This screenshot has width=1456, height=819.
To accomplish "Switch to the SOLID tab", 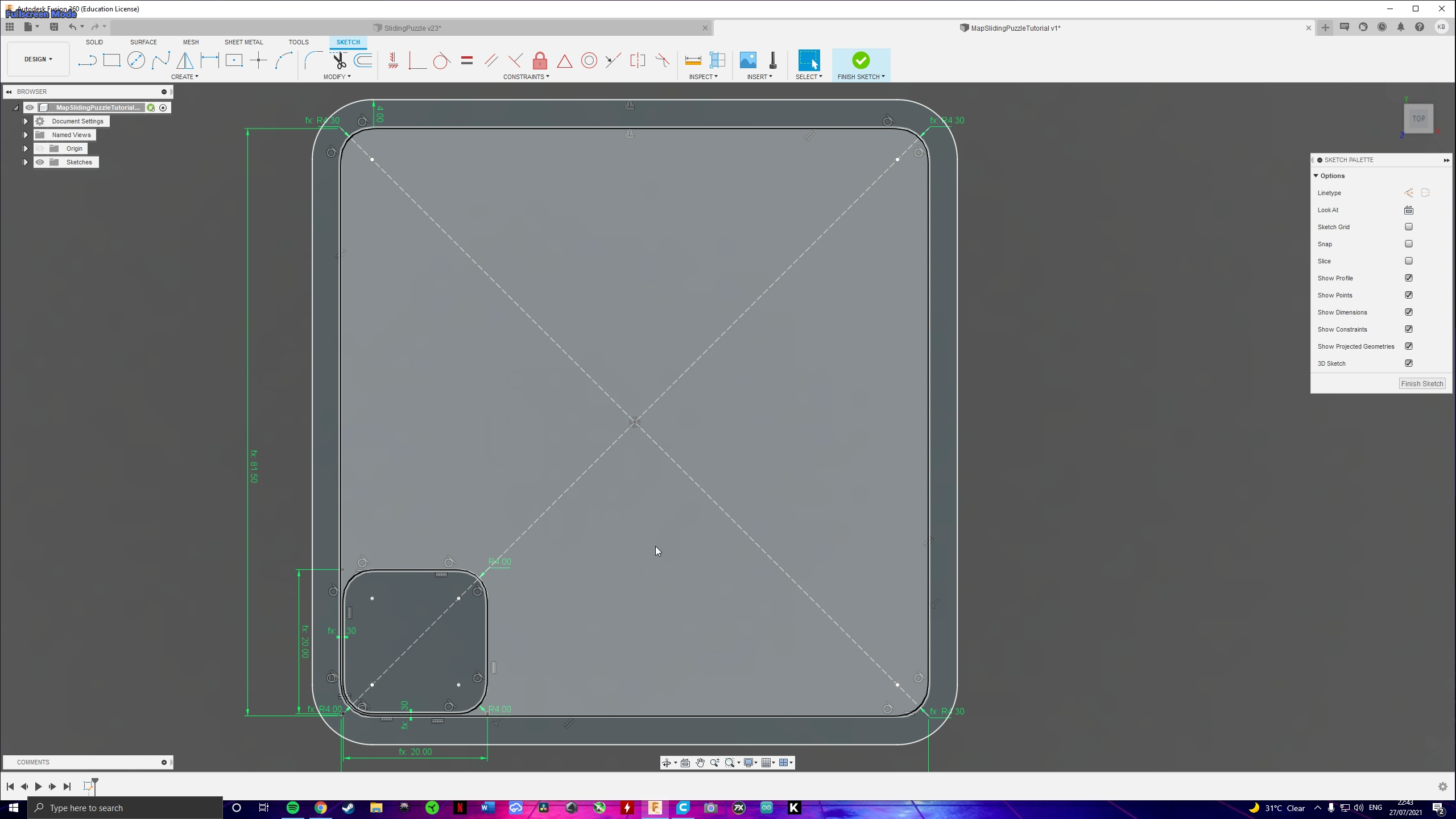I will [94, 42].
